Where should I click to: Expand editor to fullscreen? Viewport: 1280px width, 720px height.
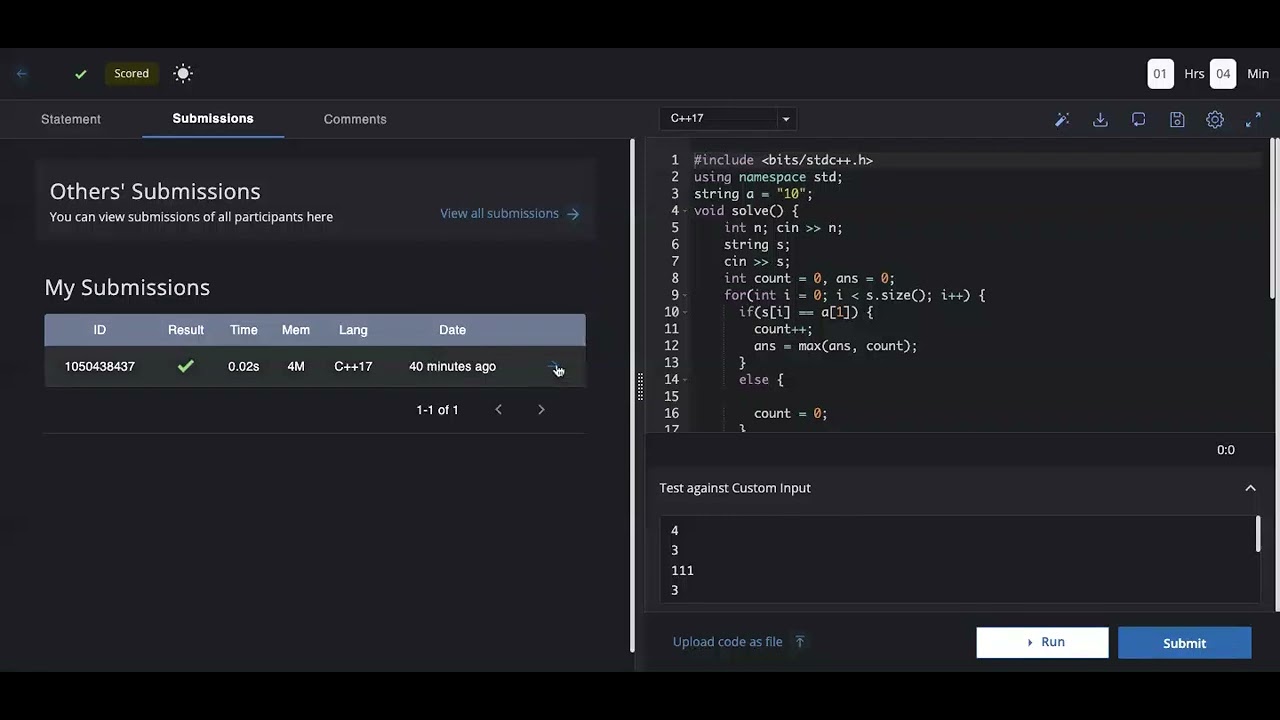(1253, 119)
